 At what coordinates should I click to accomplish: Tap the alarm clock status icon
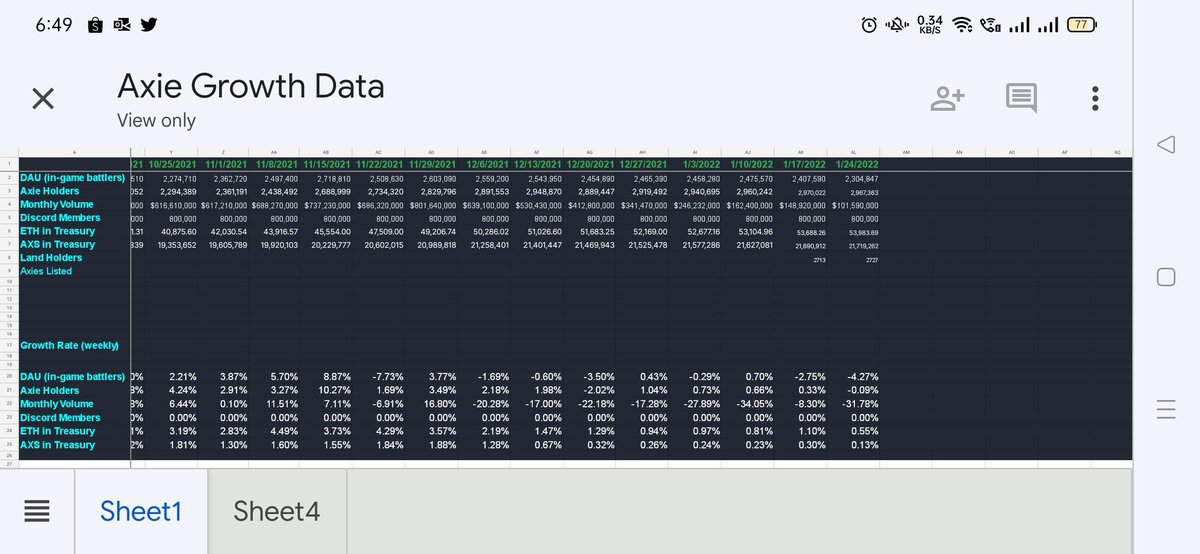[869, 25]
